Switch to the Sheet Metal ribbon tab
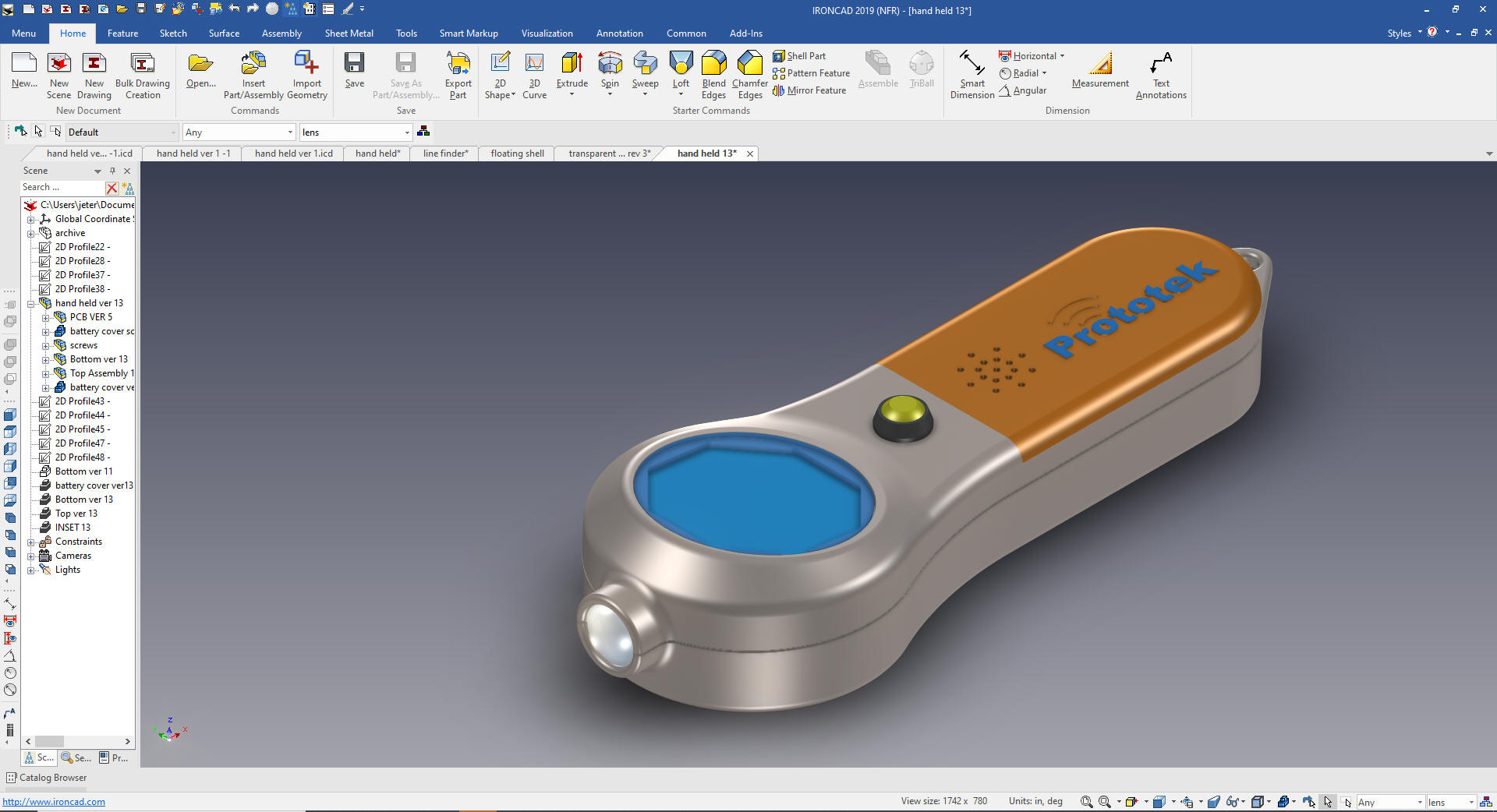Viewport: 1497px width, 812px height. coord(349,34)
